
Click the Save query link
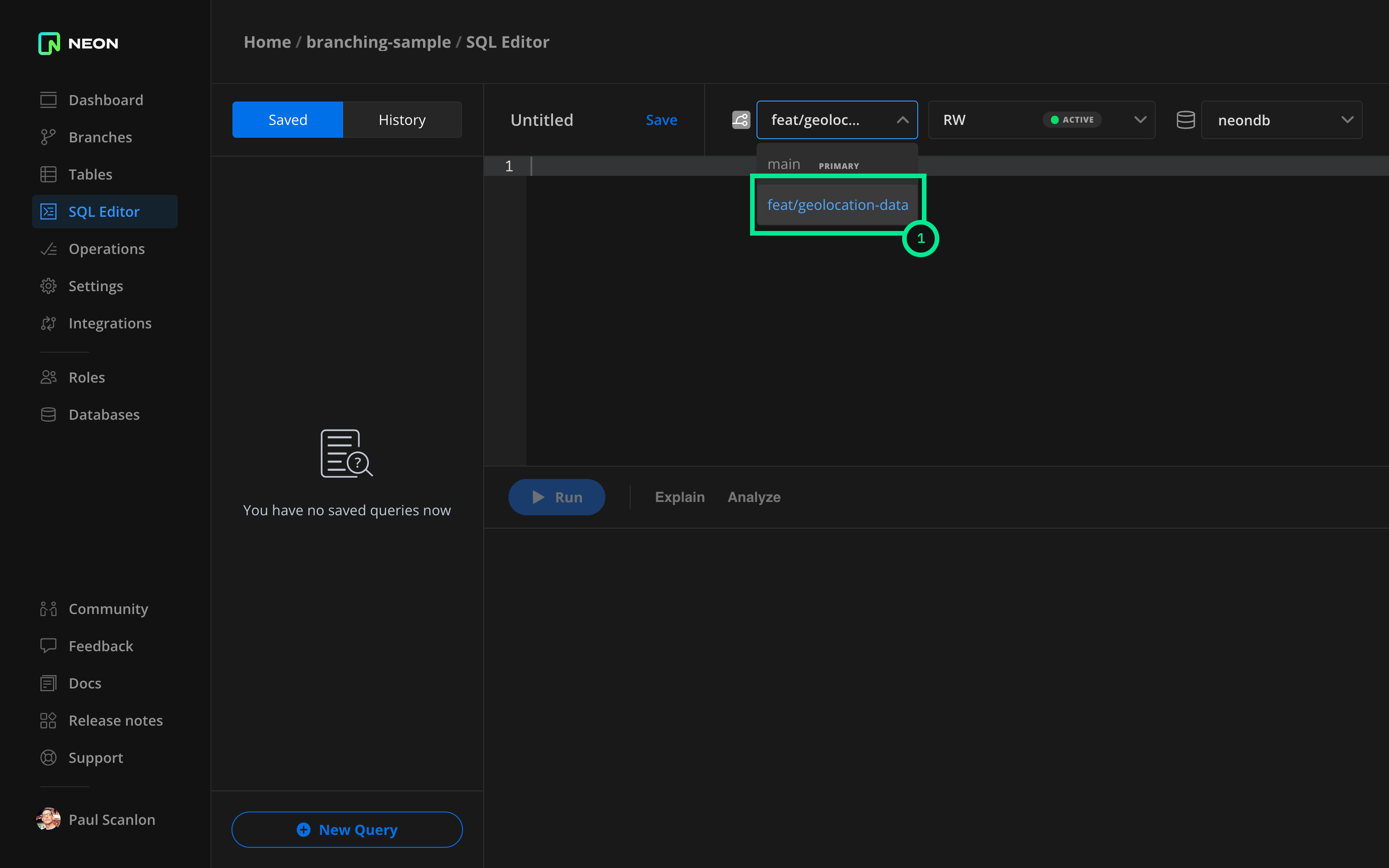point(661,120)
